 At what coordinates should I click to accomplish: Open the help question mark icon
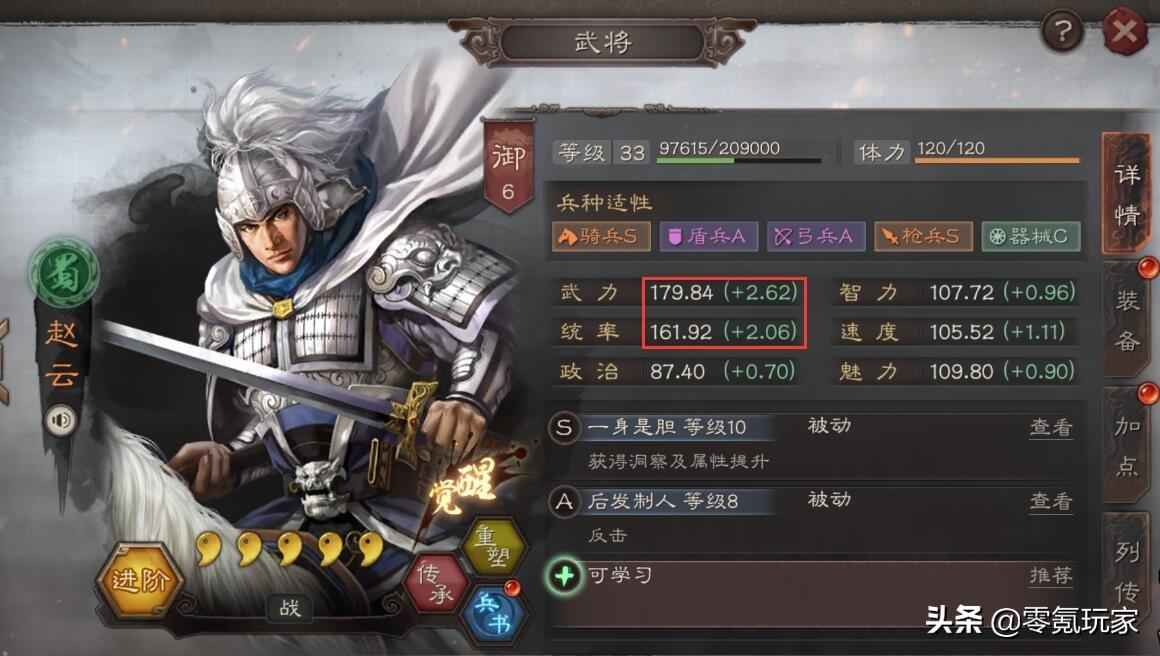(x=1062, y=31)
